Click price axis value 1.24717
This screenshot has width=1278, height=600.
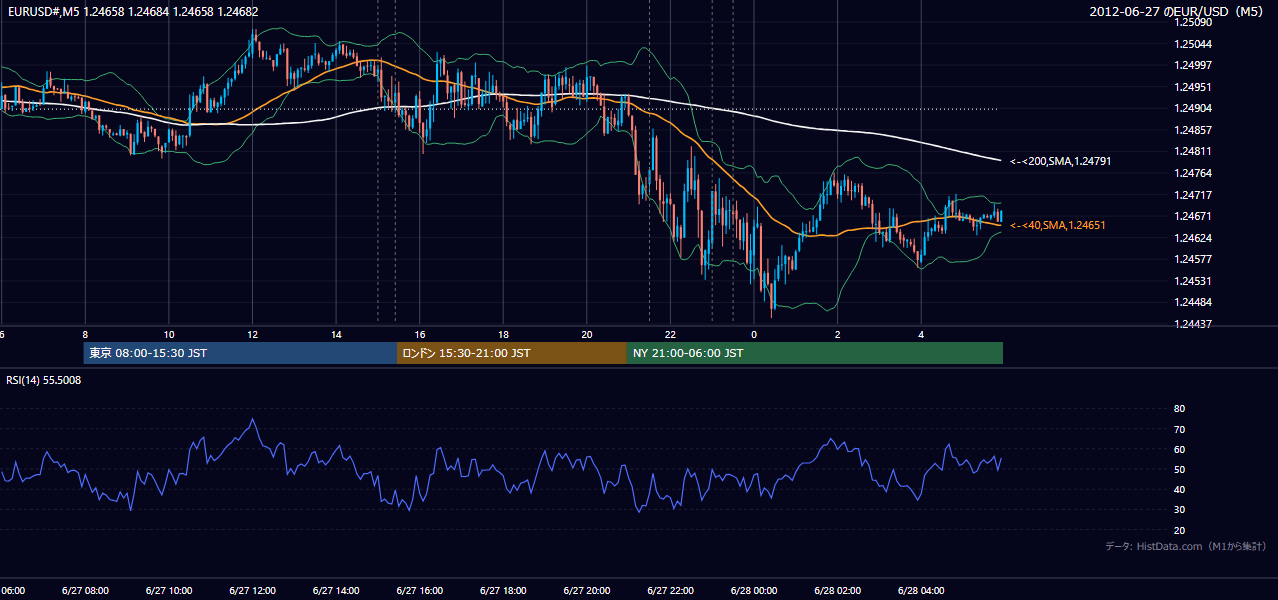click(x=1192, y=195)
